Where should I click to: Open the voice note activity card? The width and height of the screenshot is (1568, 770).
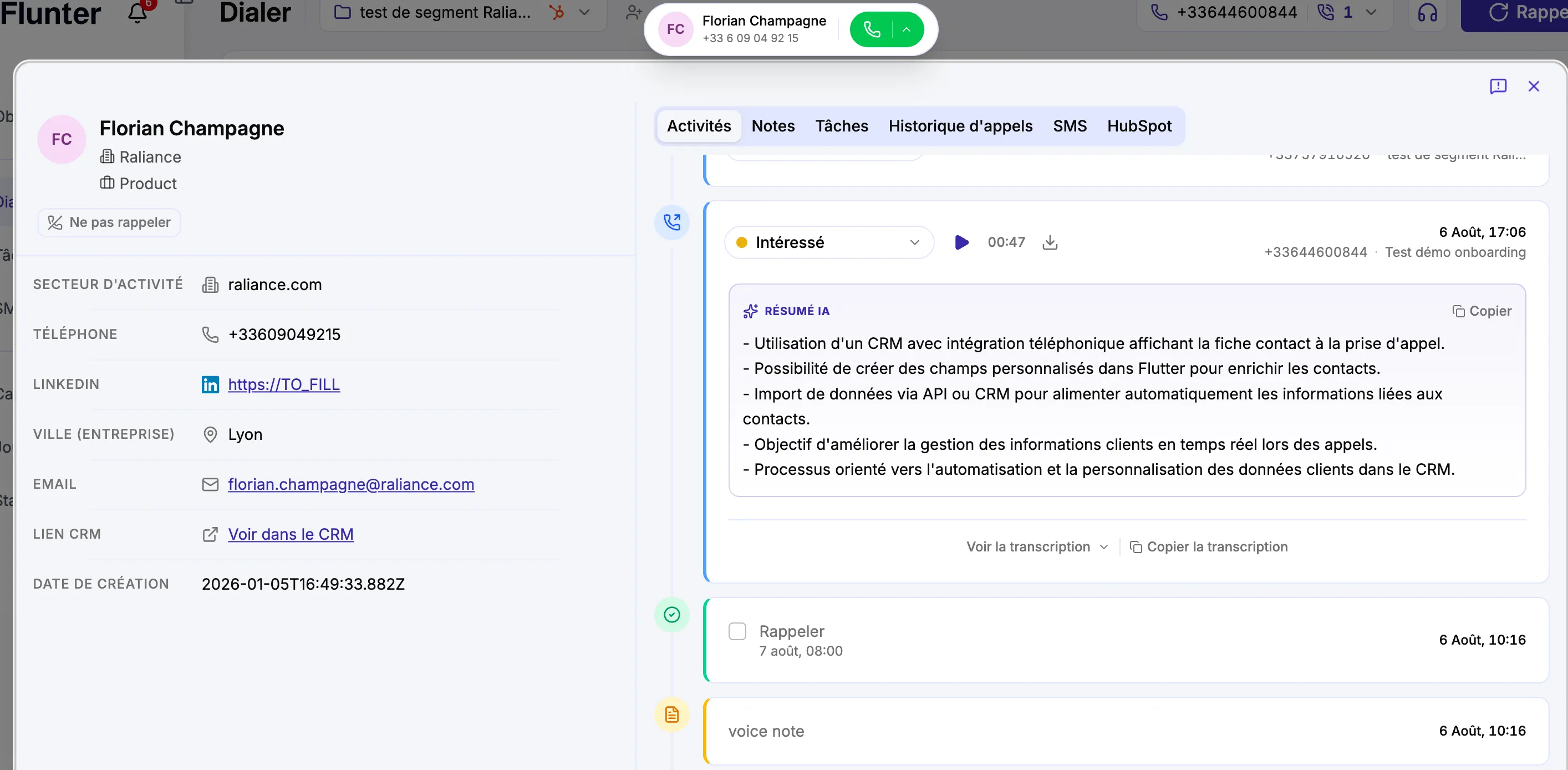(1127, 731)
